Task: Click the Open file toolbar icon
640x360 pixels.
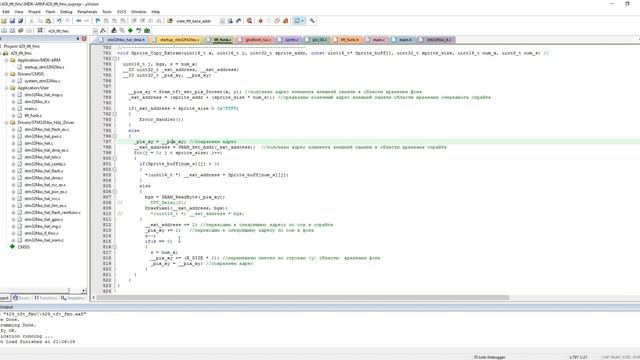Action: click(x=4, y=21)
